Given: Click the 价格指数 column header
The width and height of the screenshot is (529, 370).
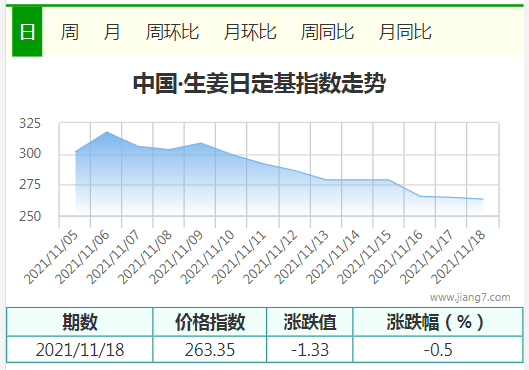Looking at the screenshot, I should 210,322.
